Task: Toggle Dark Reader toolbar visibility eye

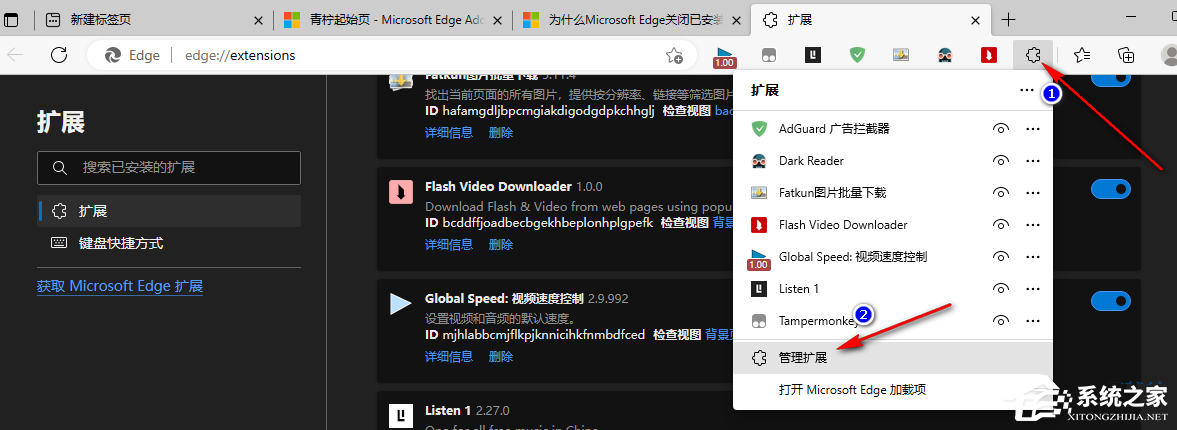Action: pyautogui.click(x=1000, y=161)
